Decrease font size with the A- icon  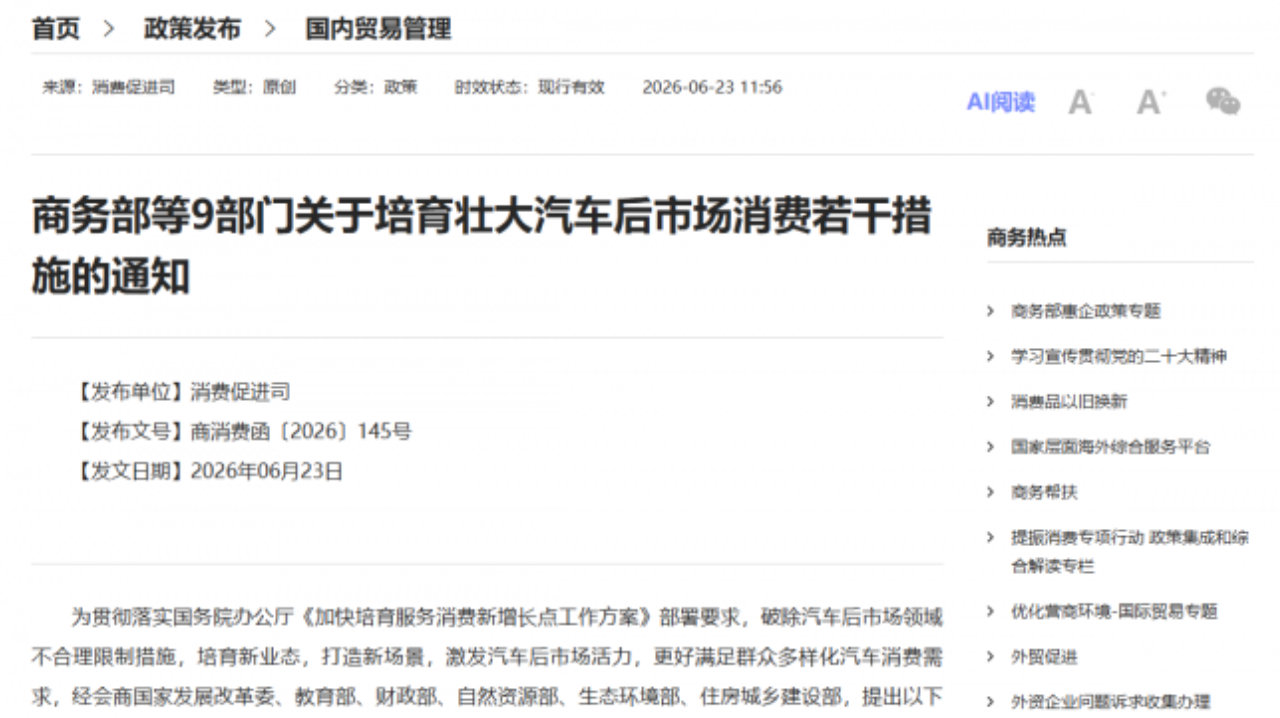tap(1081, 102)
